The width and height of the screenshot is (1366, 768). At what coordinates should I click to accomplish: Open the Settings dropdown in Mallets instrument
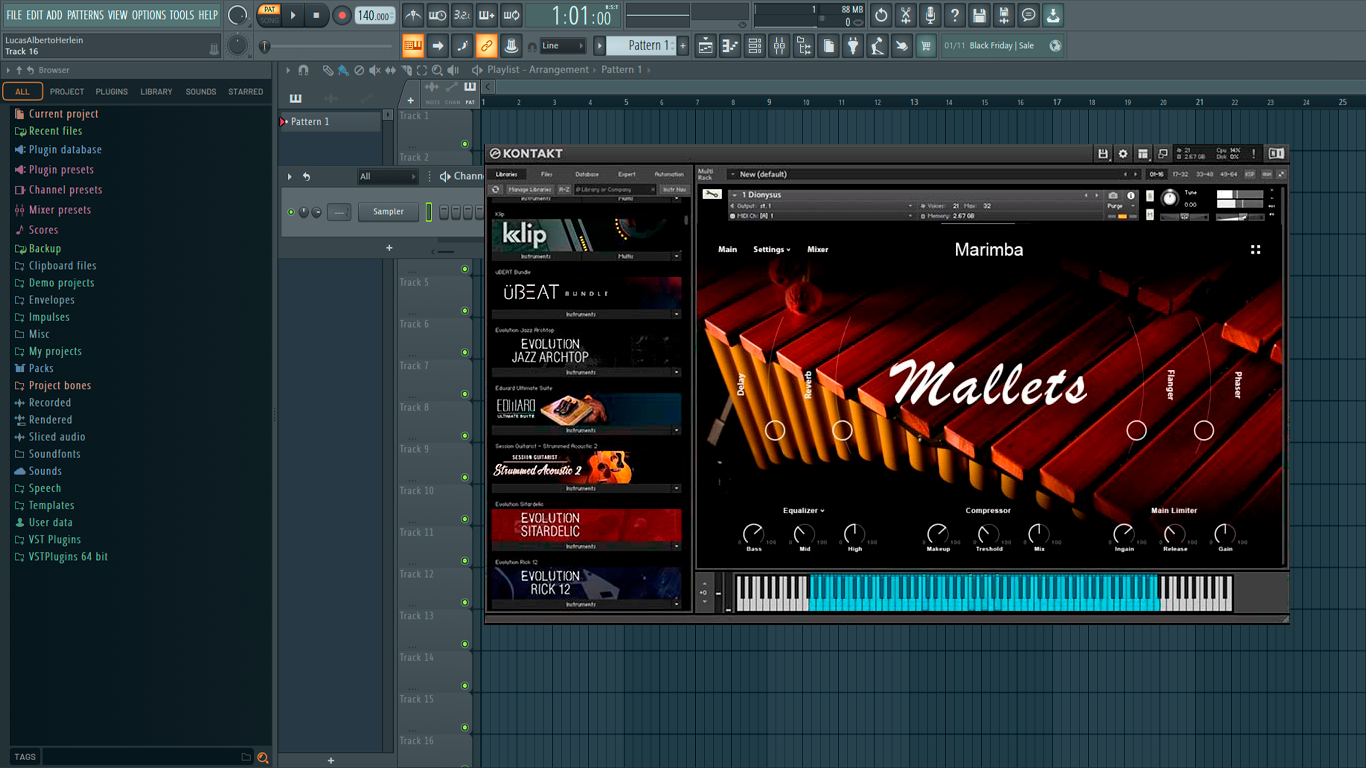coord(772,249)
